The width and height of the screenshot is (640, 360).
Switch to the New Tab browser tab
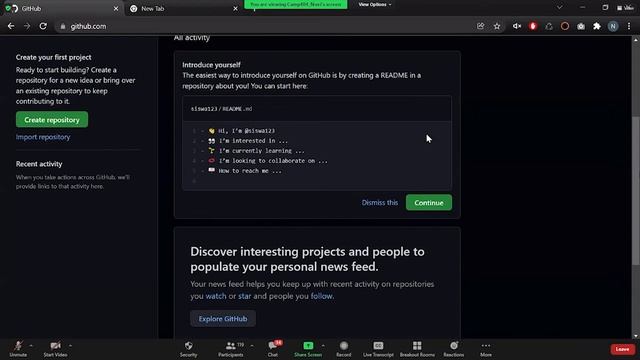click(x=183, y=9)
